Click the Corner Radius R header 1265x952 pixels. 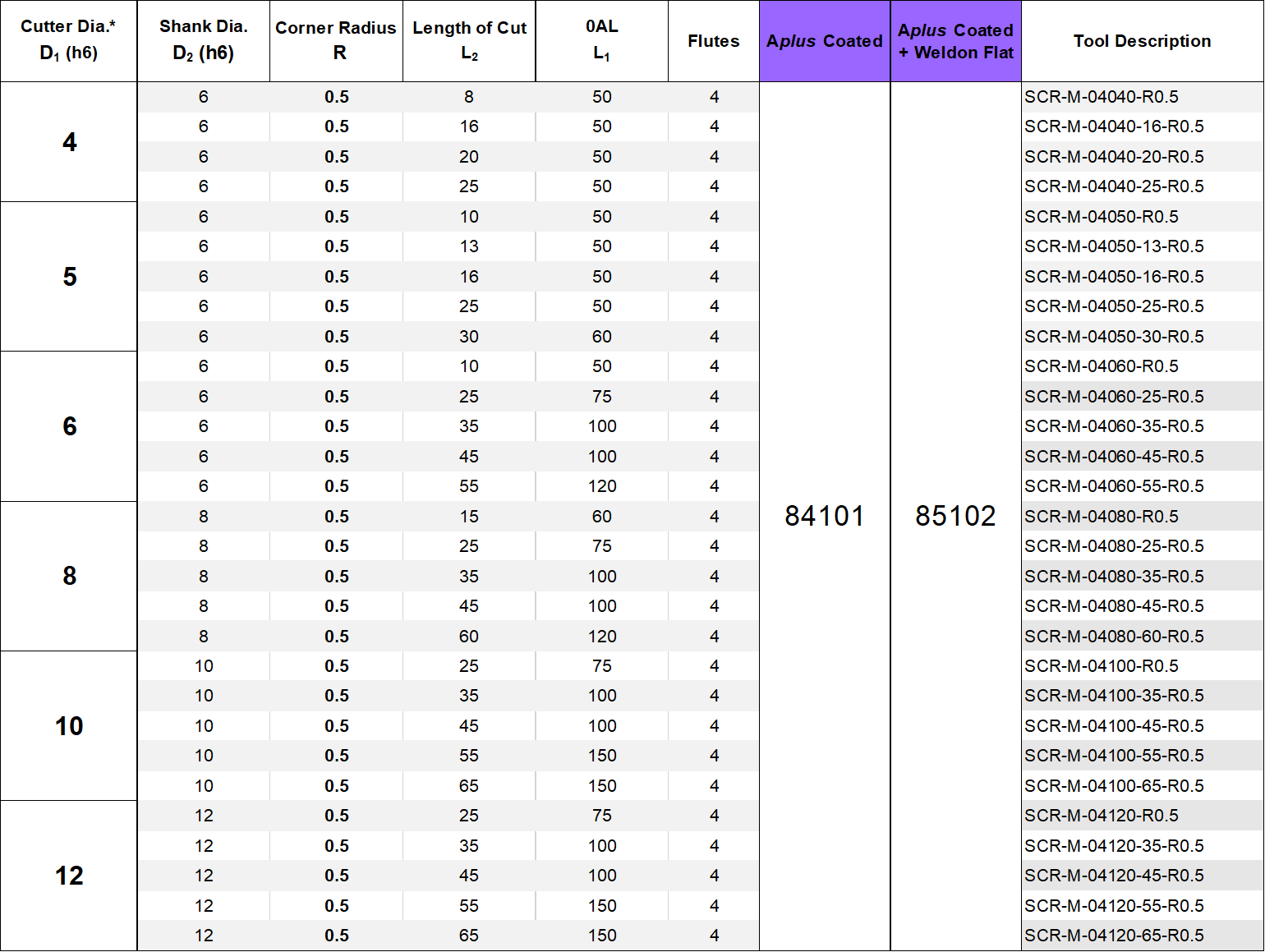pos(336,40)
